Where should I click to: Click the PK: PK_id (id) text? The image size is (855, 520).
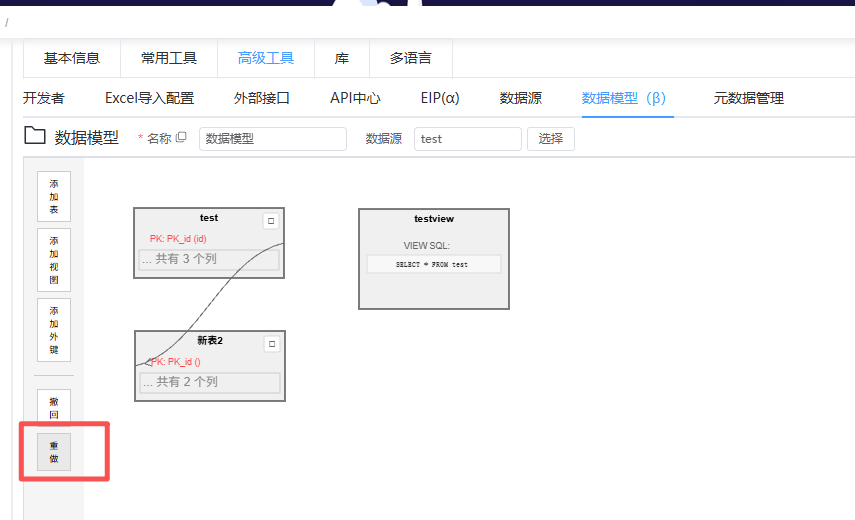tap(178, 239)
